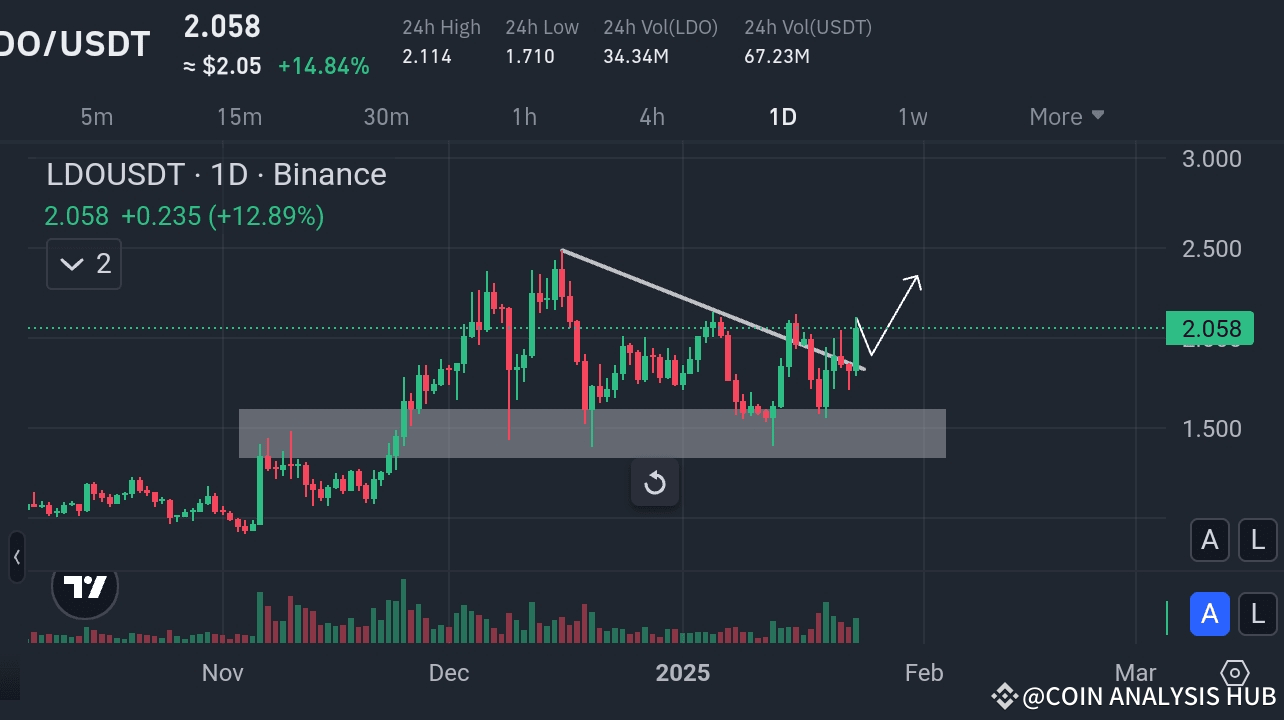The image size is (1284, 720).
Task: Enable logarithmic L price scale
Action: (1257, 540)
